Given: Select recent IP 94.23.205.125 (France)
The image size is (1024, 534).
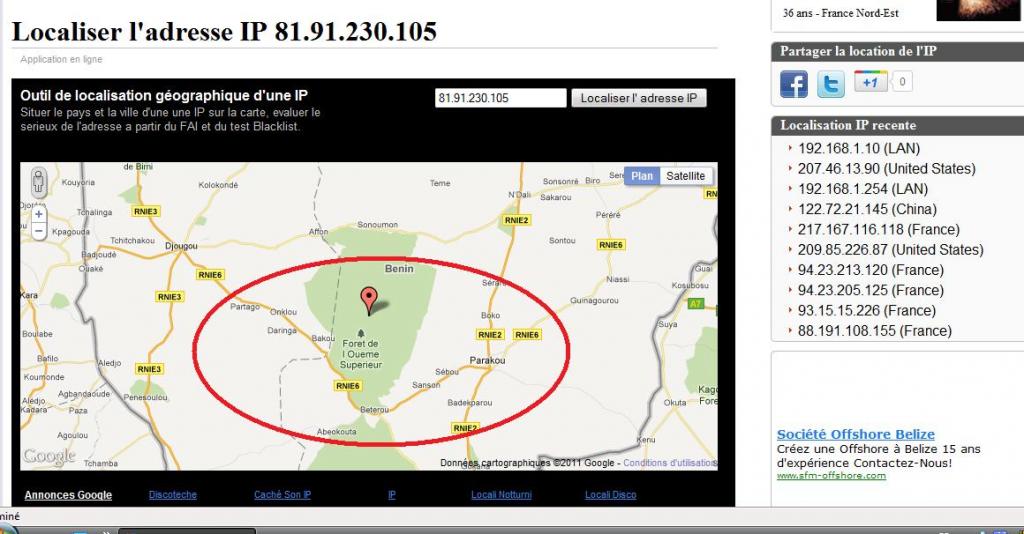Looking at the screenshot, I should 871,290.
